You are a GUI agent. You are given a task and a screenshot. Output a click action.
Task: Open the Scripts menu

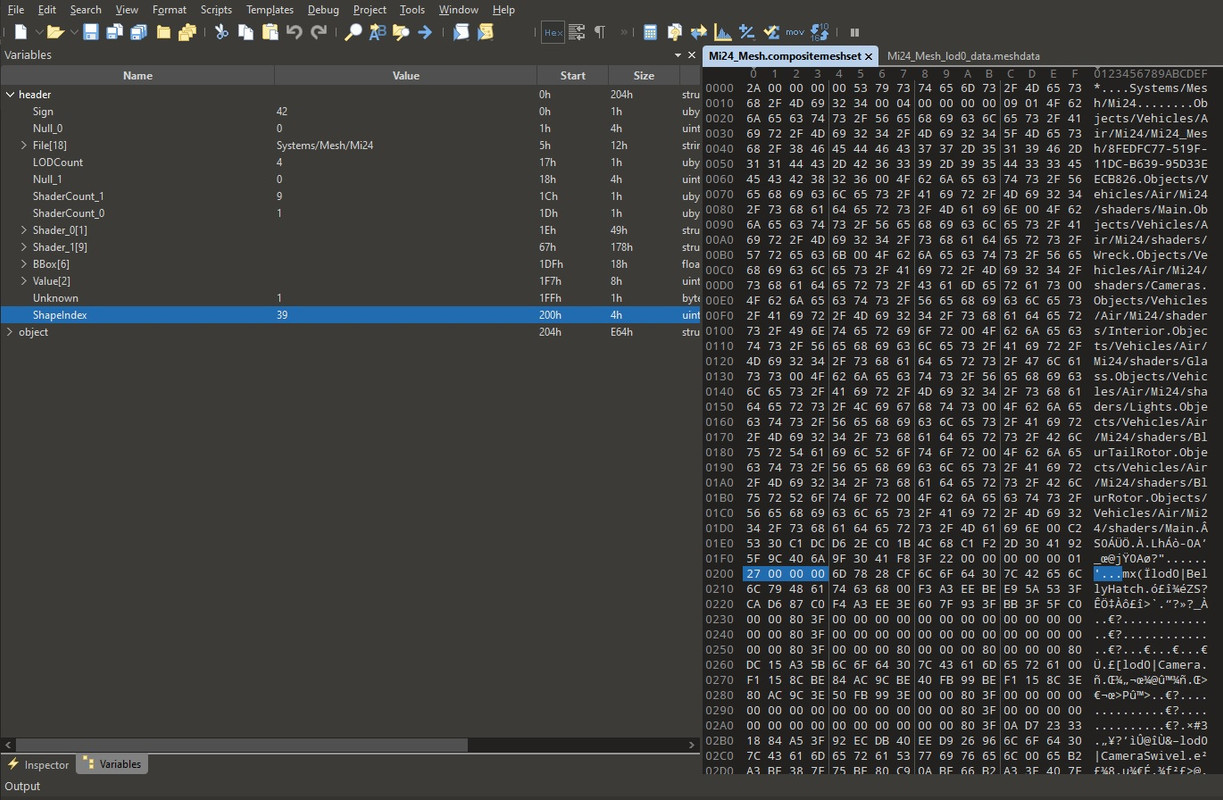pyautogui.click(x=216, y=9)
